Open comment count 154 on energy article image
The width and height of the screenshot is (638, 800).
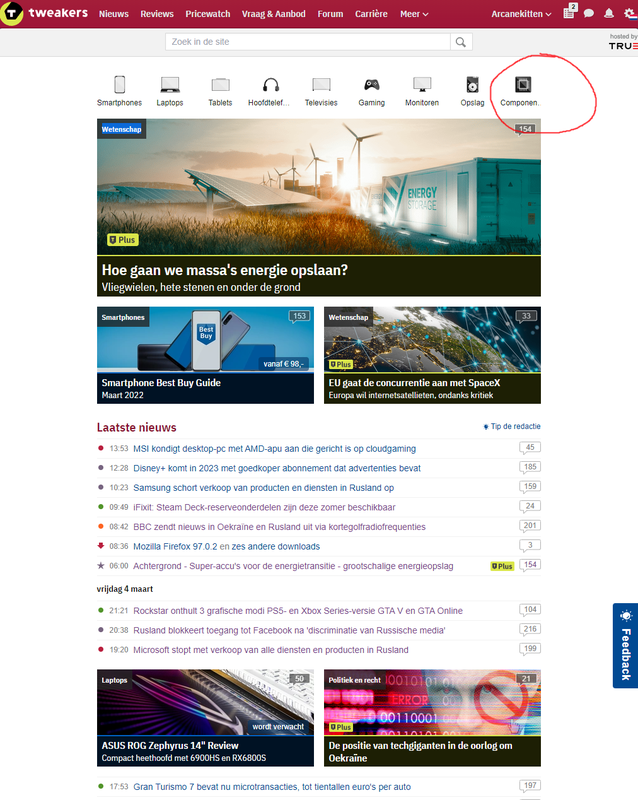click(x=526, y=129)
